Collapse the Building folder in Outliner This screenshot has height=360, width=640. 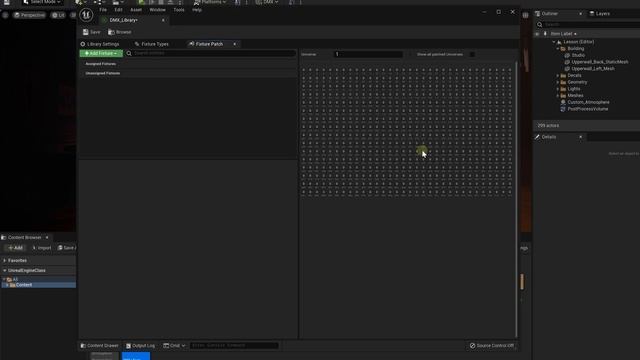558,49
